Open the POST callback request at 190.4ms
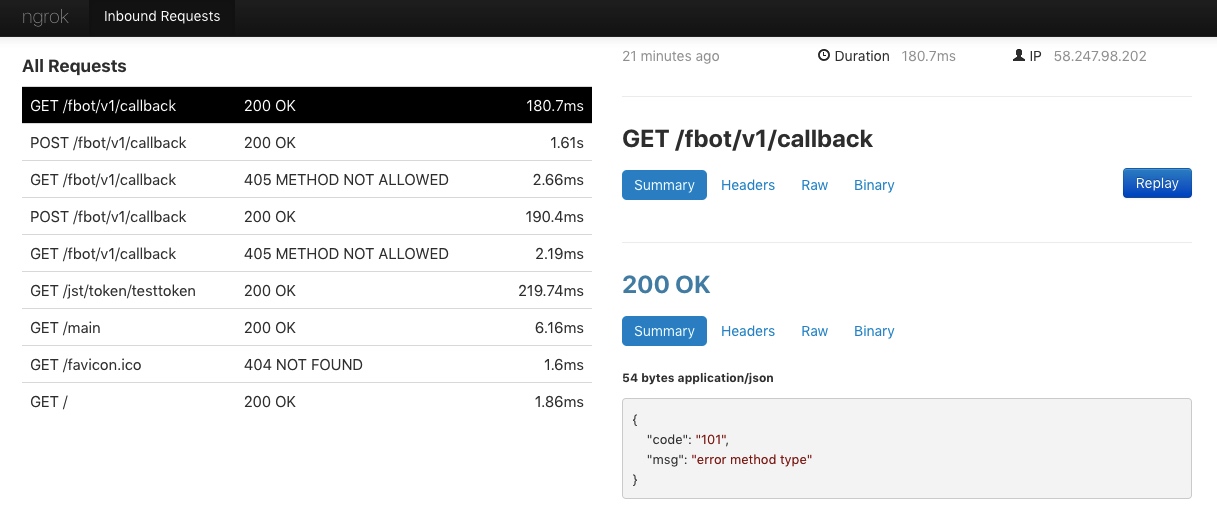Image resolution: width=1217 pixels, height=528 pixels. 306,217
